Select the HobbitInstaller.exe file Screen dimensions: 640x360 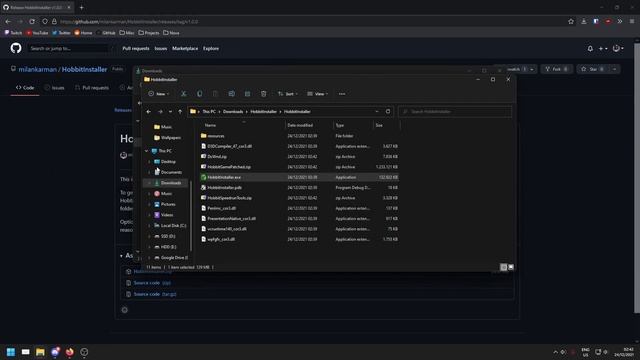point(299,177)
